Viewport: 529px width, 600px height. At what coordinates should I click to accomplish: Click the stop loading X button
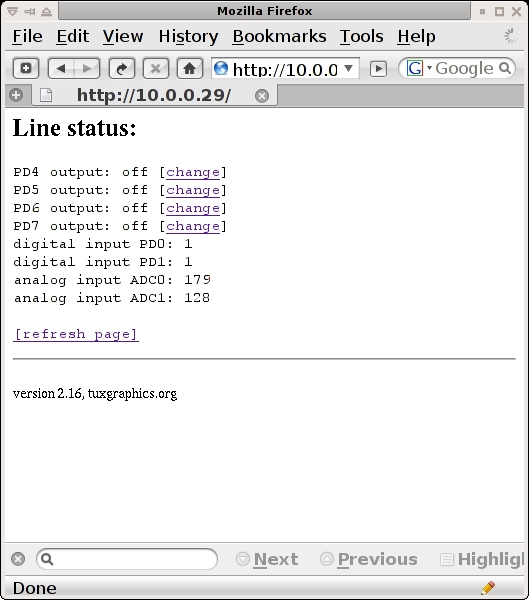pos(155,68)
